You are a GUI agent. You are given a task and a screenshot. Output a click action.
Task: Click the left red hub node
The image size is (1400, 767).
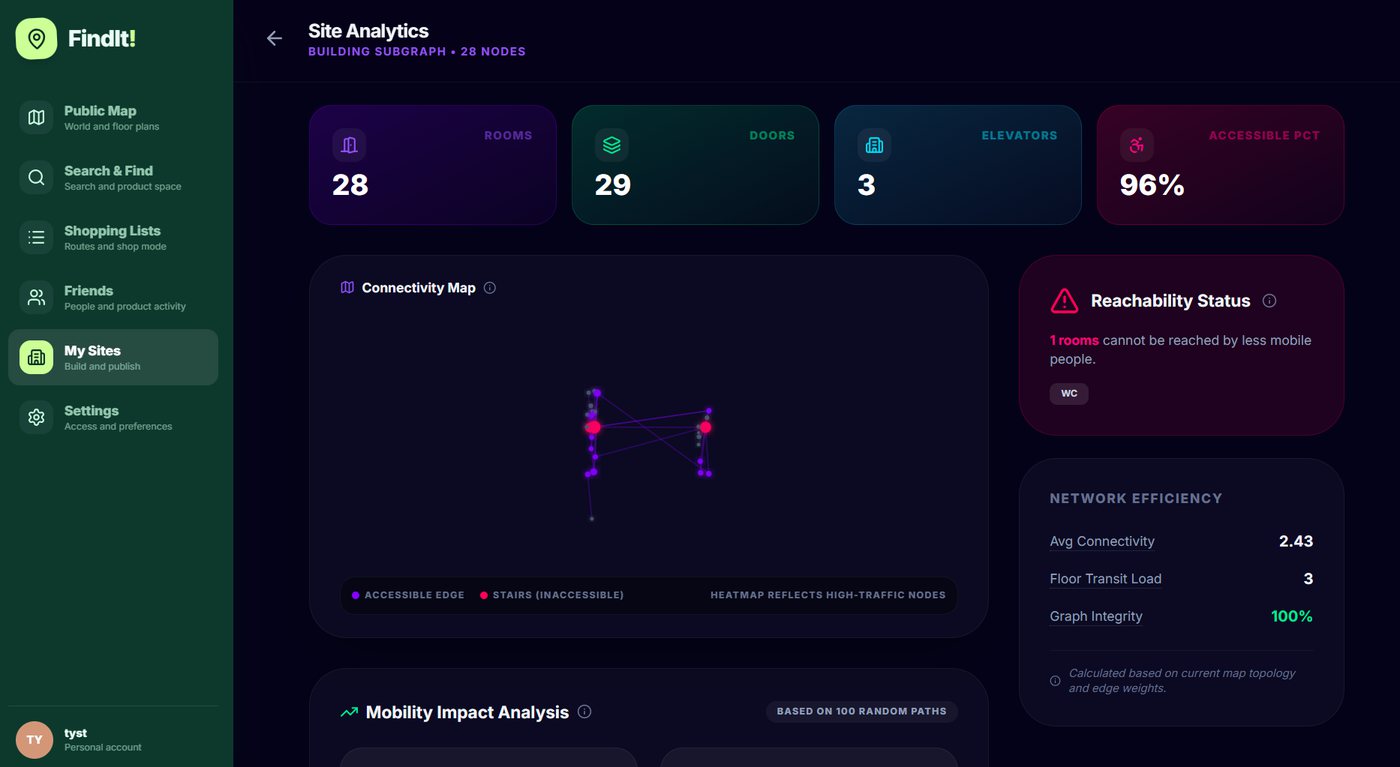pos(593,427)
